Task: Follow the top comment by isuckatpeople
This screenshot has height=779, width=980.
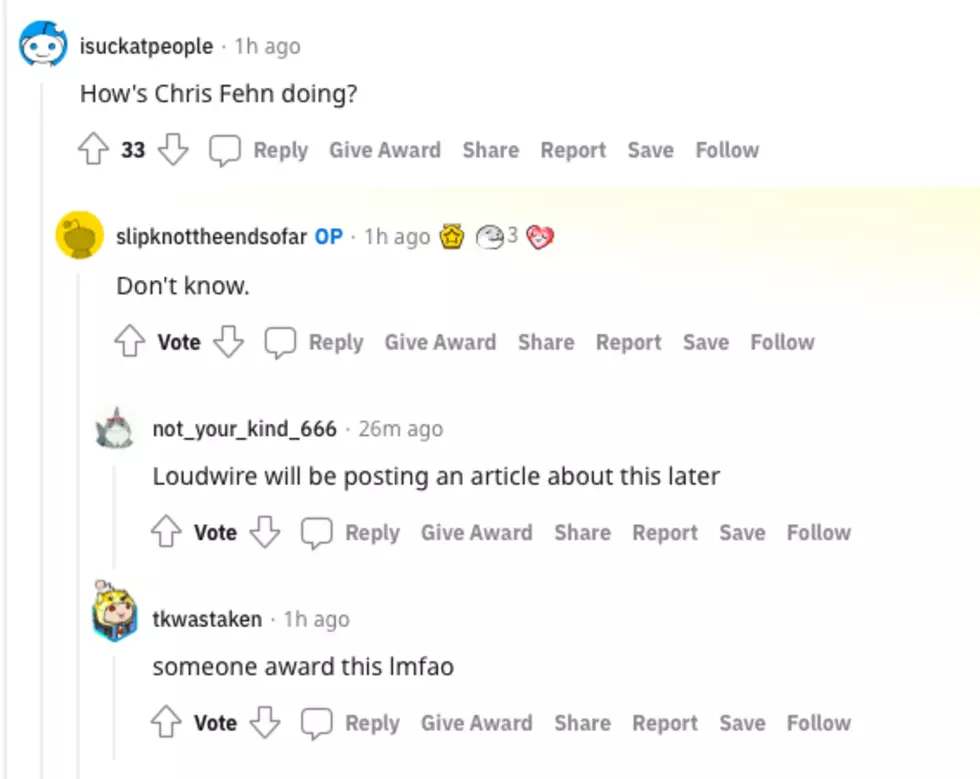Action: pos(728,150)
